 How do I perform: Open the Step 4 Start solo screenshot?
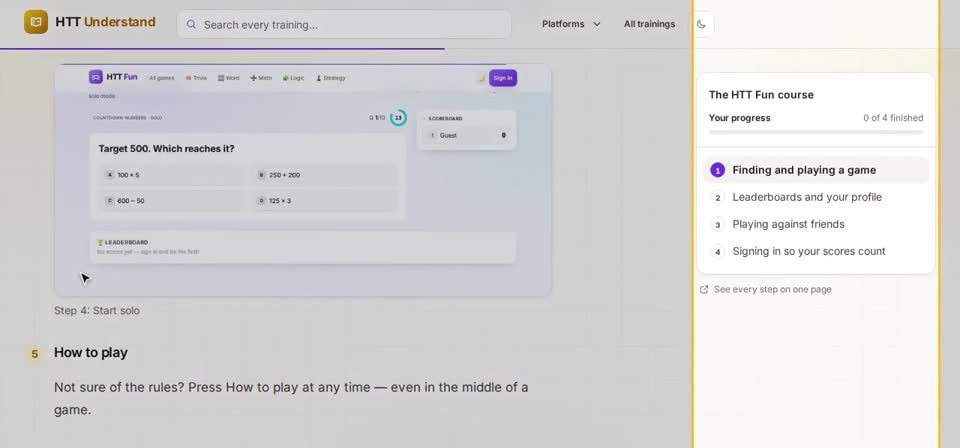coord(302,180)
